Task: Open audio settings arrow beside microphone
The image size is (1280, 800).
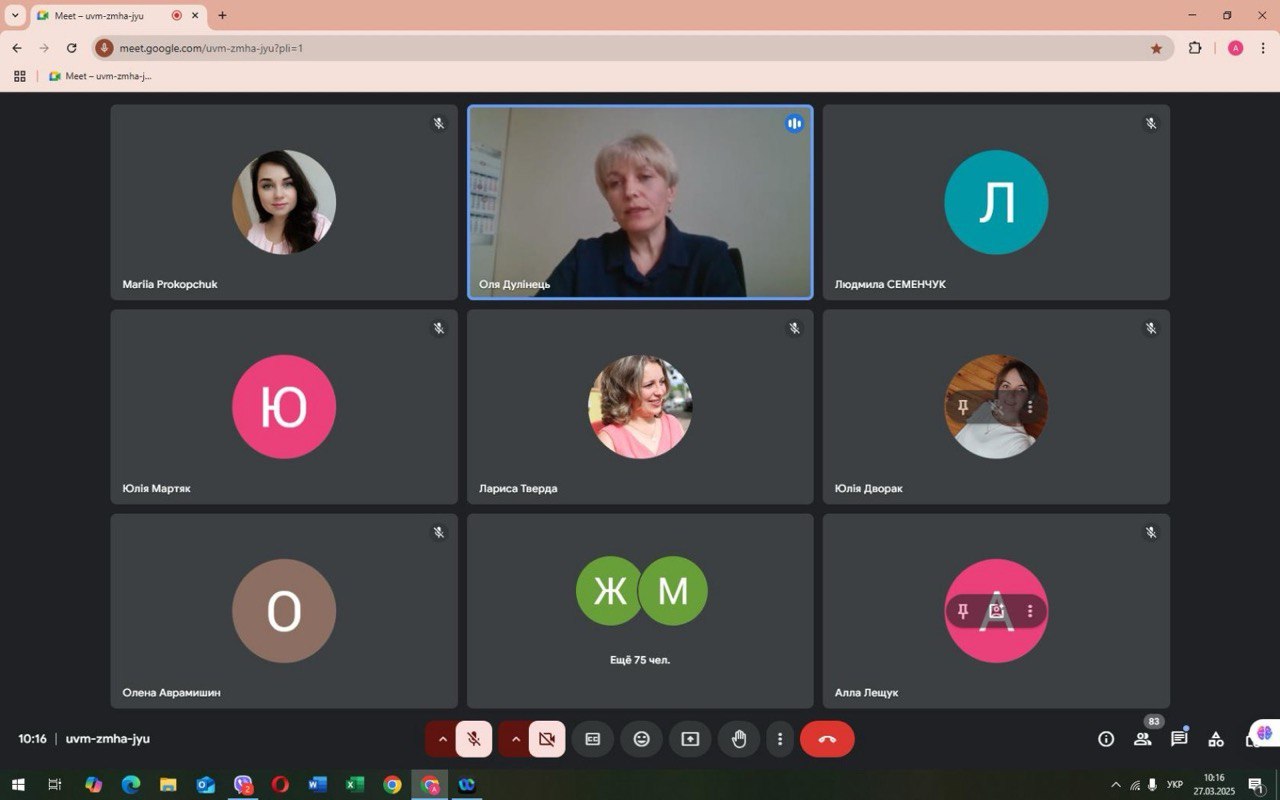Action: coord(442,739)
